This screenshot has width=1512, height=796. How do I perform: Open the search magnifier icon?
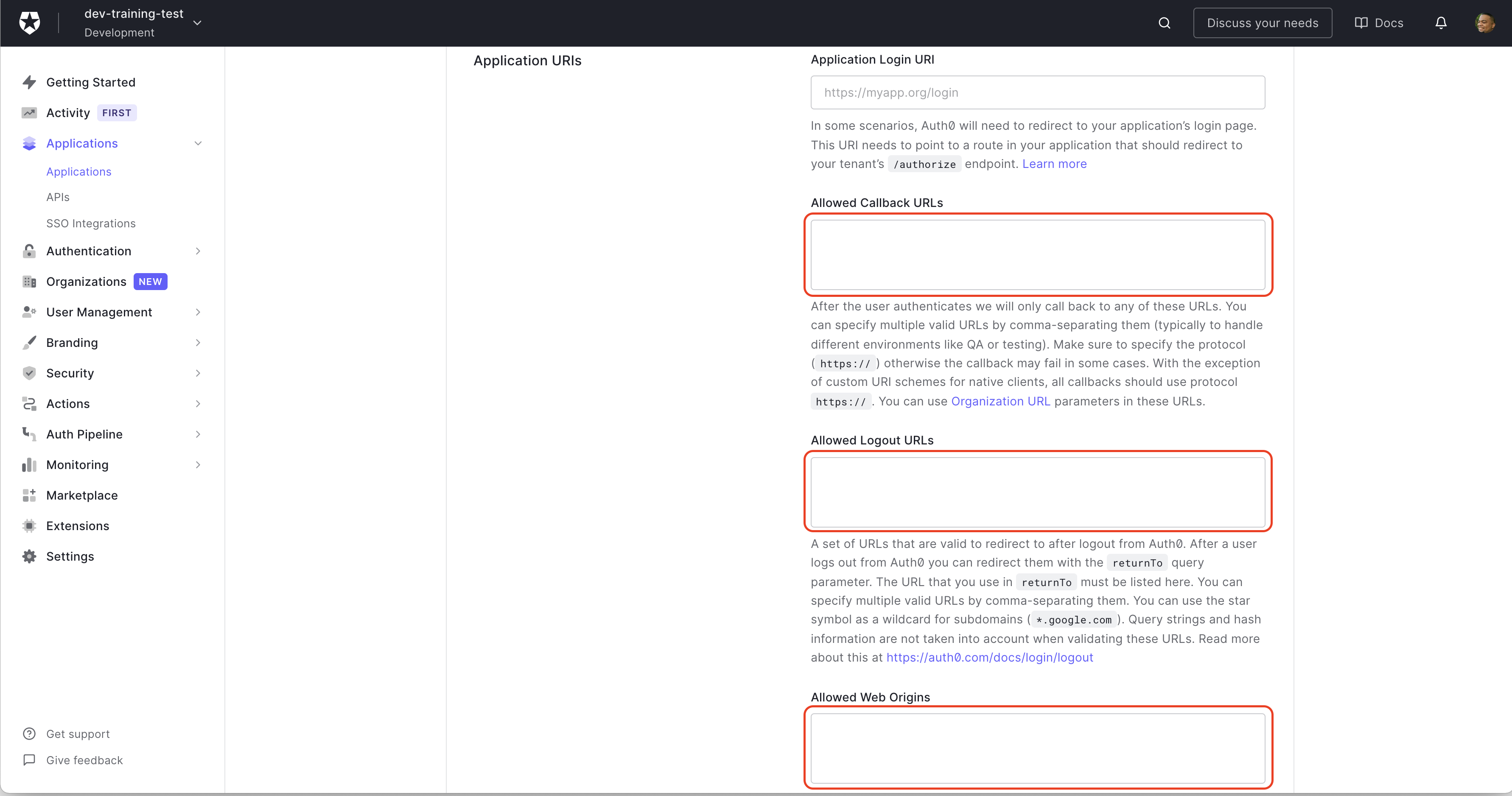[1165, 23]
